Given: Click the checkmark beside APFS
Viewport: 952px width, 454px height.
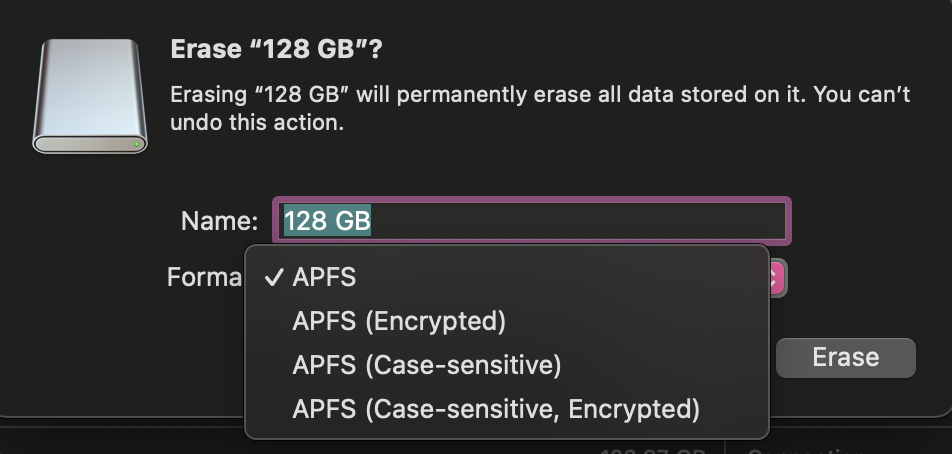Looking at the screenshot, I should [x=273, y=277].
